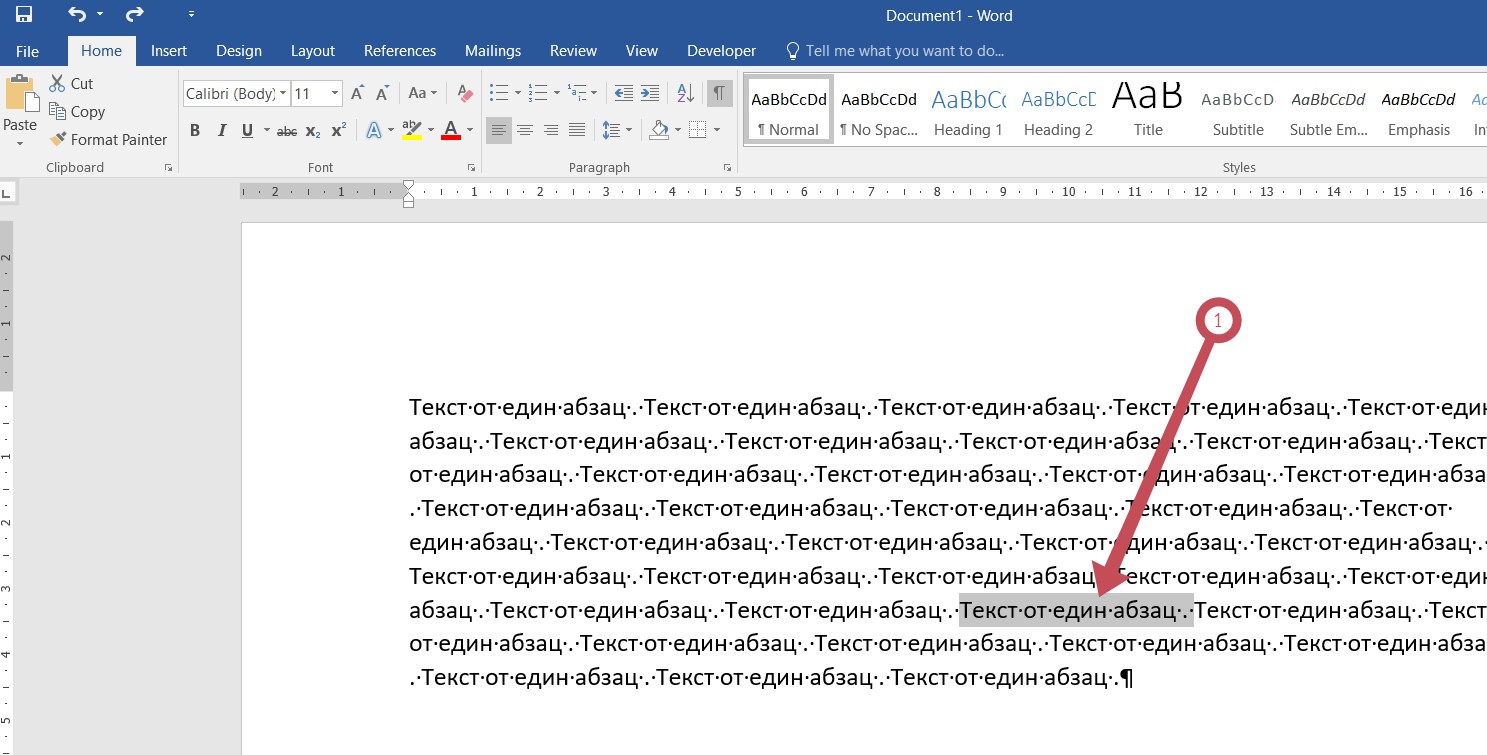Viewport: 1487px width, 755px height.
Task: Expand Paste options arrow below Paste
Action: pyautogui.click(x=19, y=143)
